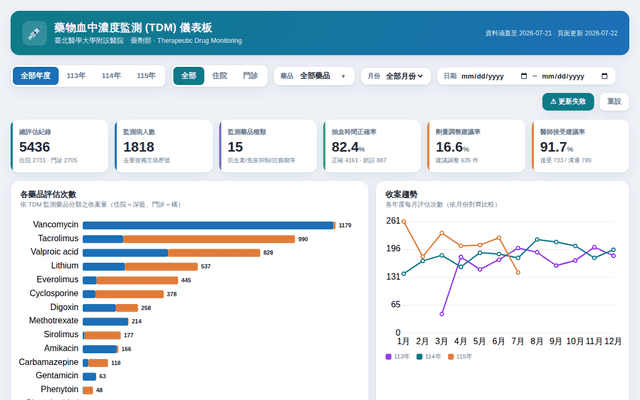Open the 總評估紀錄 5436 card
640x400 pixels.
[60, 146]
